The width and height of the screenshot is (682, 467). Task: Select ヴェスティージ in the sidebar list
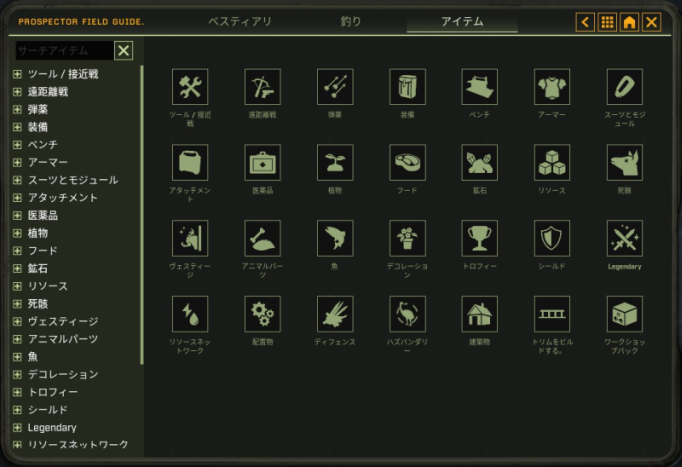(63, 321)
